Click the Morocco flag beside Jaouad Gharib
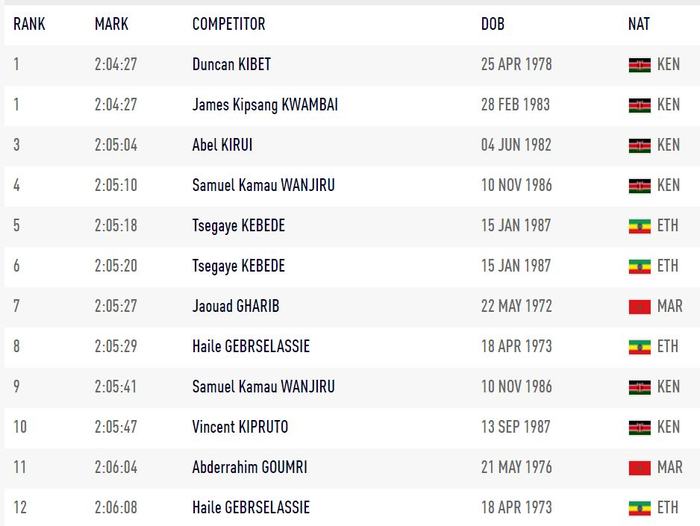700x526 pixels. (639, 306)
